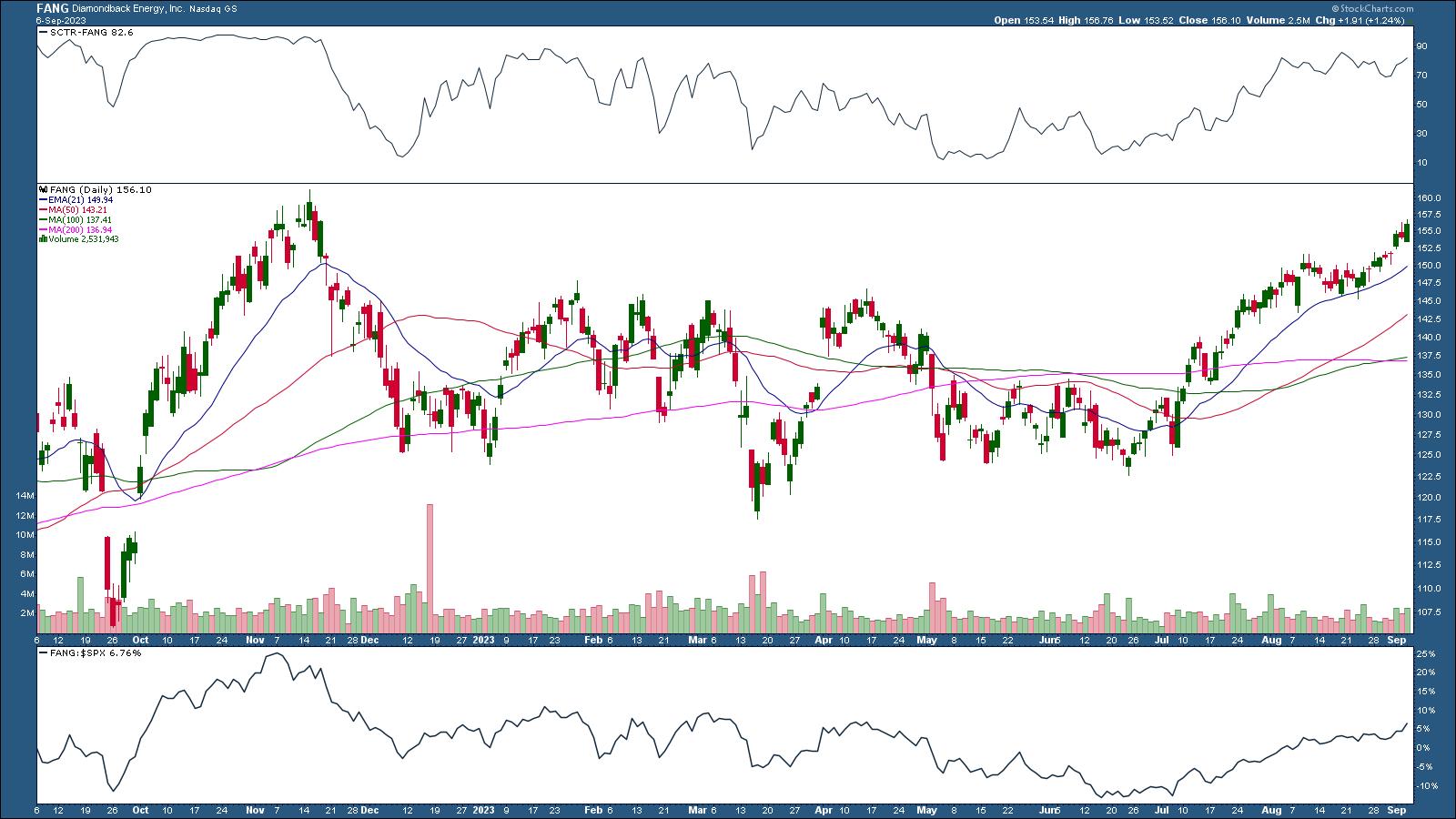Click the latest candlestick at right edge
The image size is (1456, 819).
coord(1407,231)
